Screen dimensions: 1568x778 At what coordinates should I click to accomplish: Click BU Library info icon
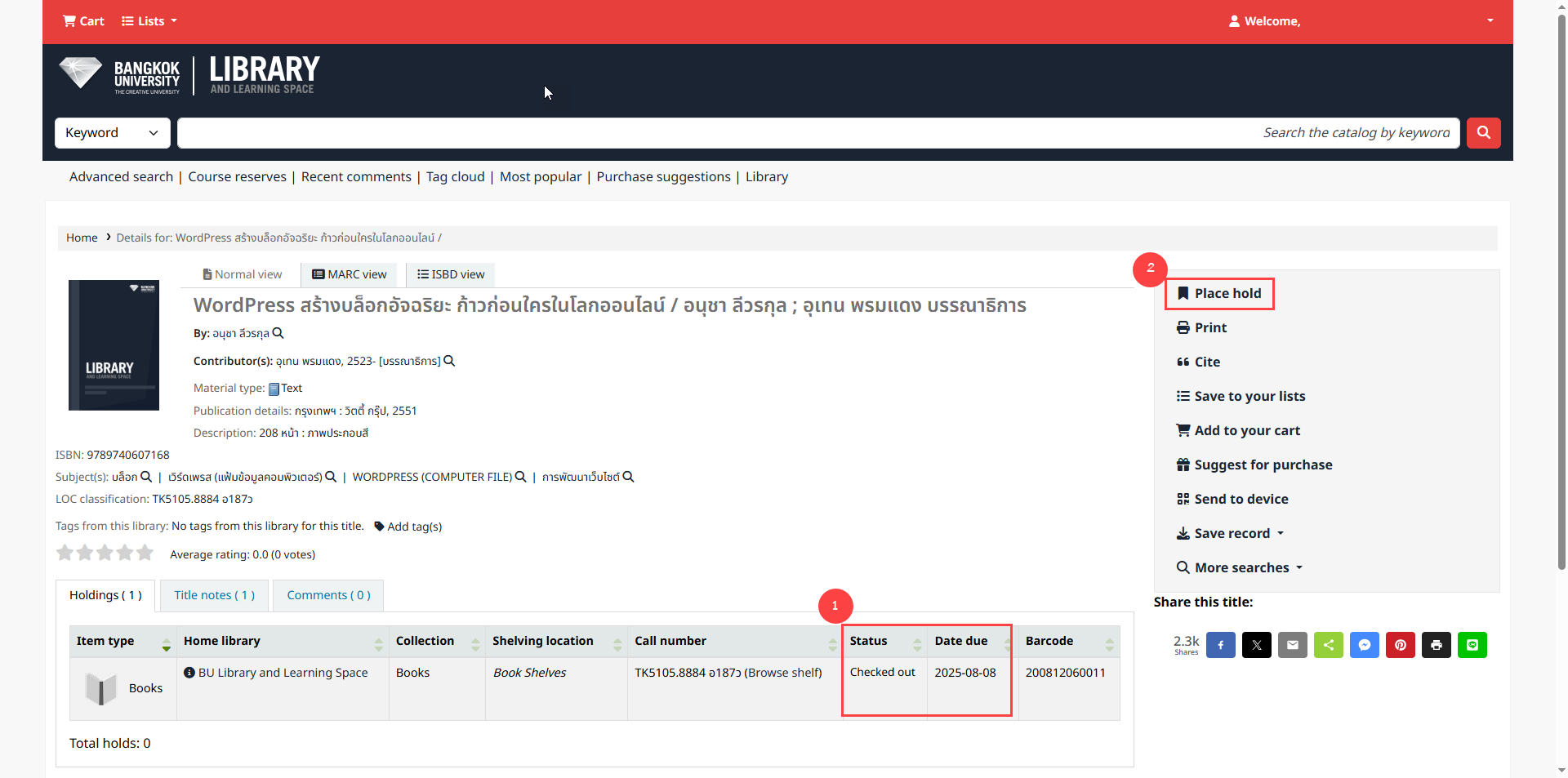pyautogui.click(x=189, y=673)
